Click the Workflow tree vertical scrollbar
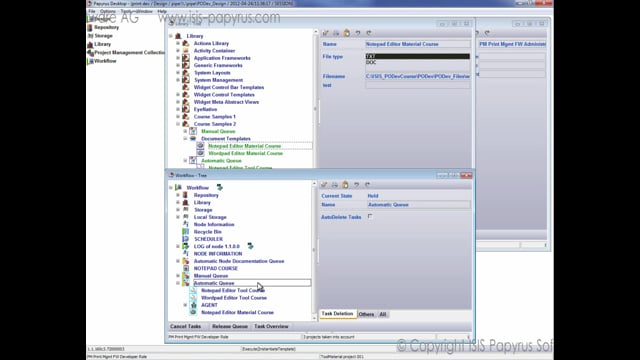640x360 pixels. (x=314, y=250)
